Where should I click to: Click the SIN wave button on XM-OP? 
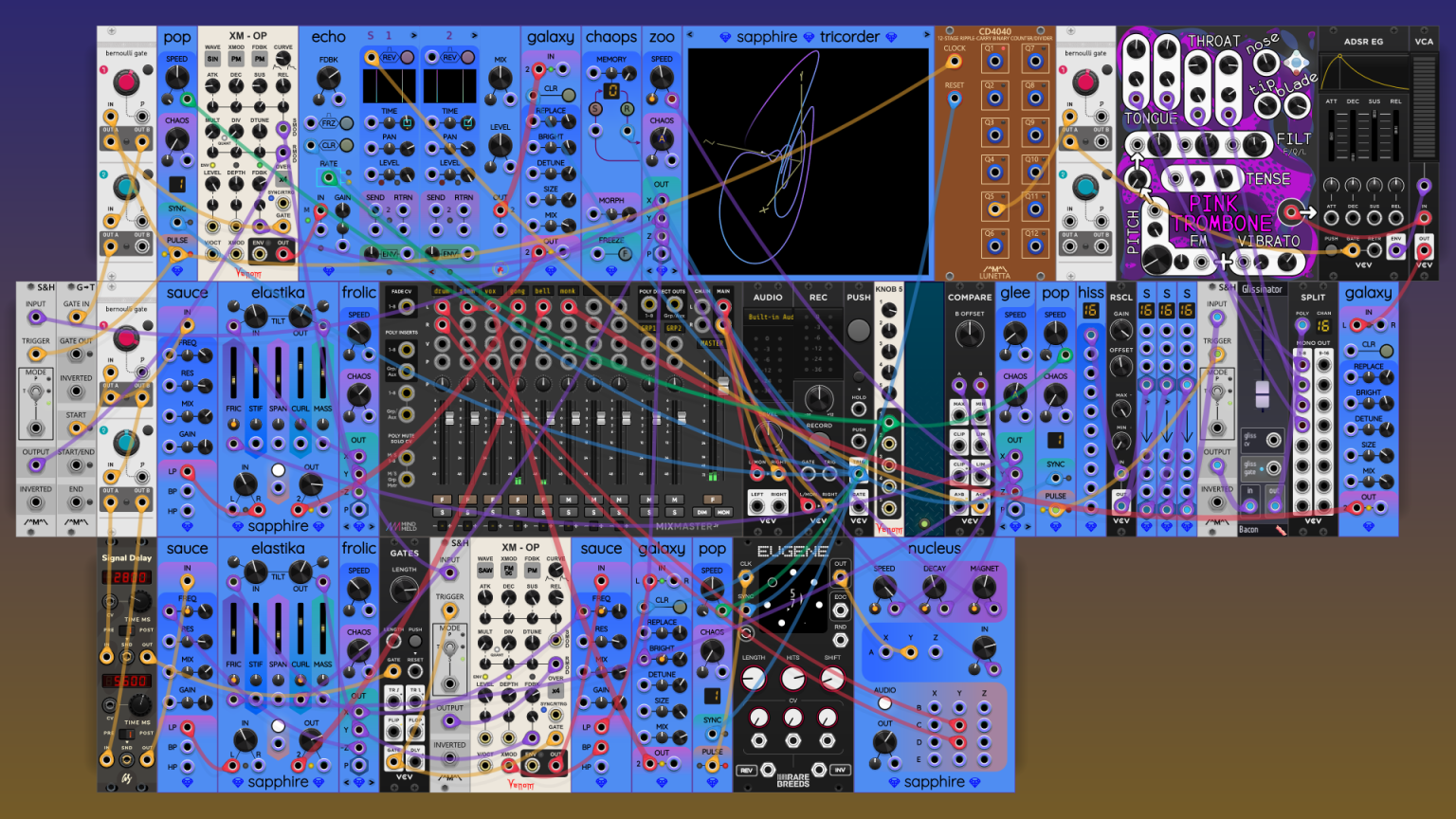click(212, 59)
